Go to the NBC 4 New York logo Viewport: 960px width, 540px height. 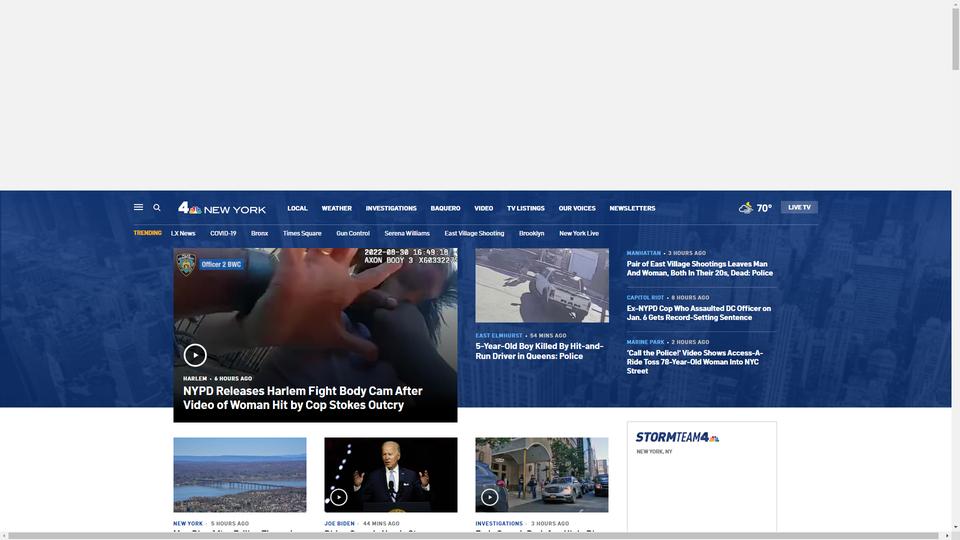point(222,208)
